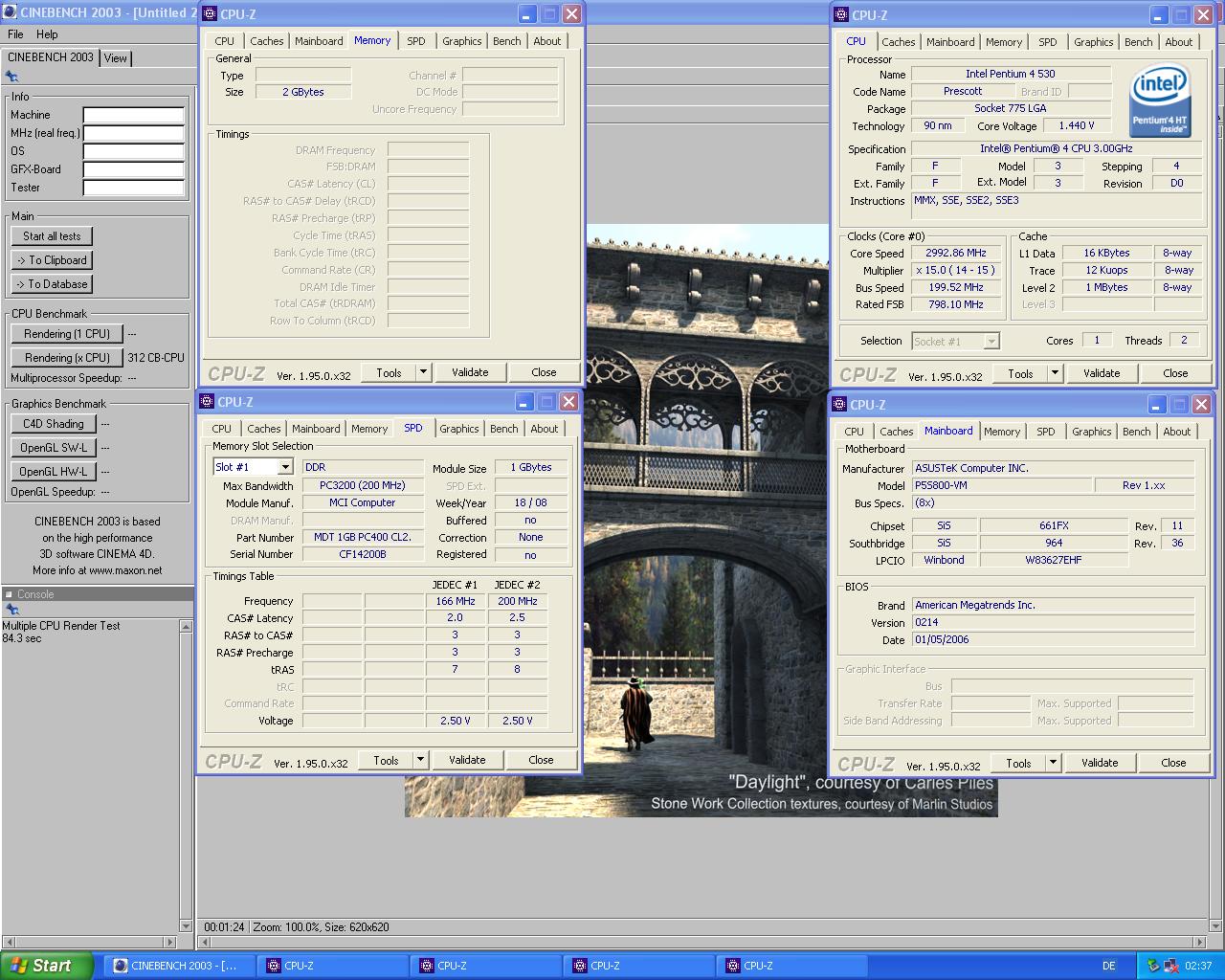Open the Tools dropdown arrow in the Memory window

coord(424,372)
